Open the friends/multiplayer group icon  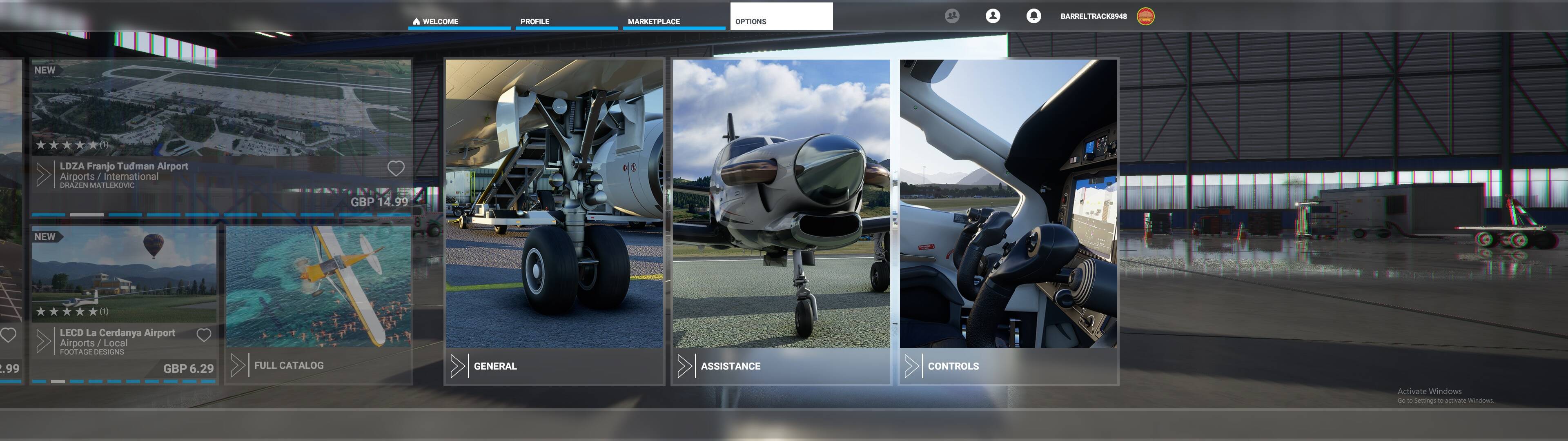pos(952,16)
